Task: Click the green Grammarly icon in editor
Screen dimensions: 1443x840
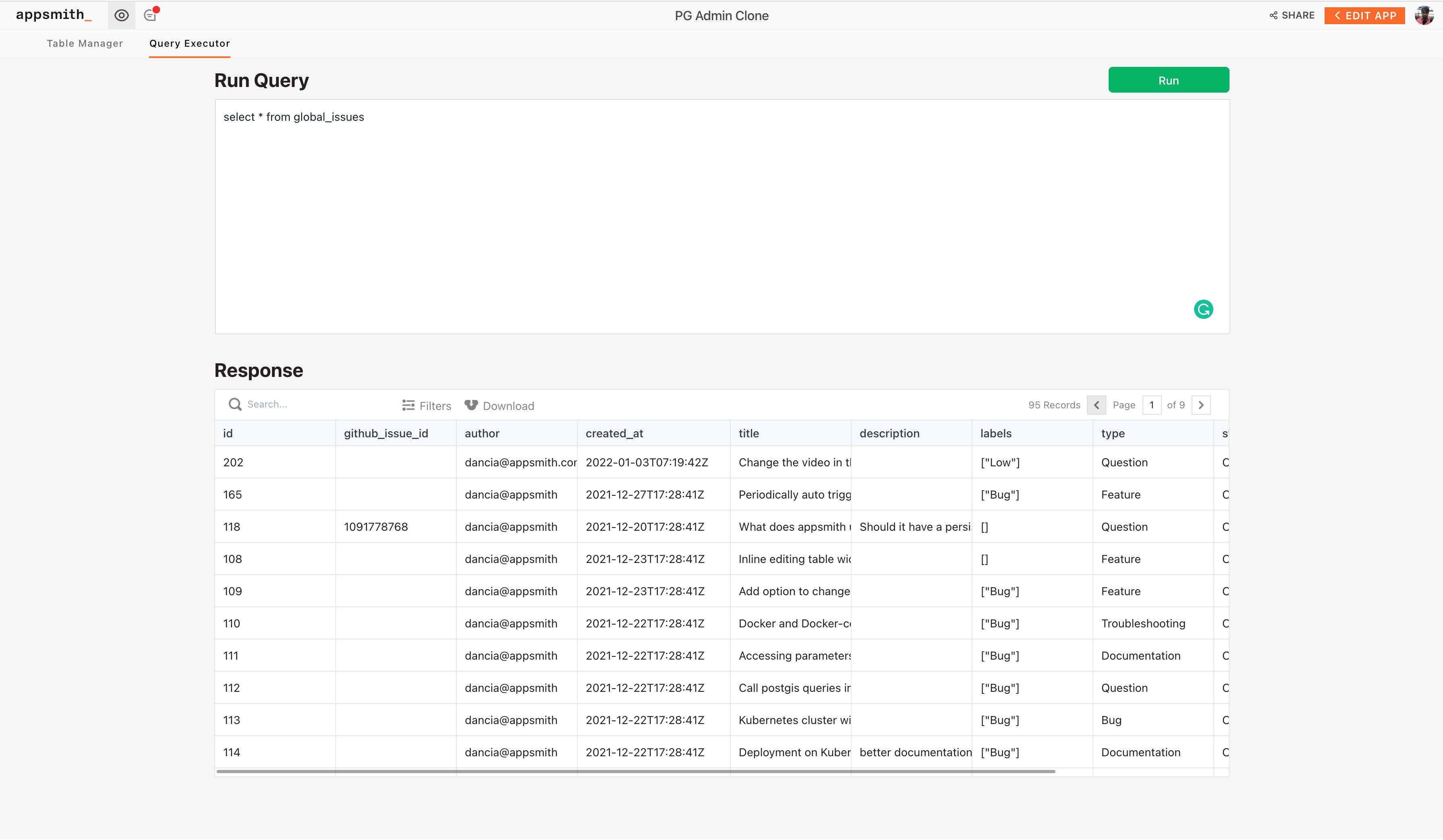Action: coord(1203,310)
